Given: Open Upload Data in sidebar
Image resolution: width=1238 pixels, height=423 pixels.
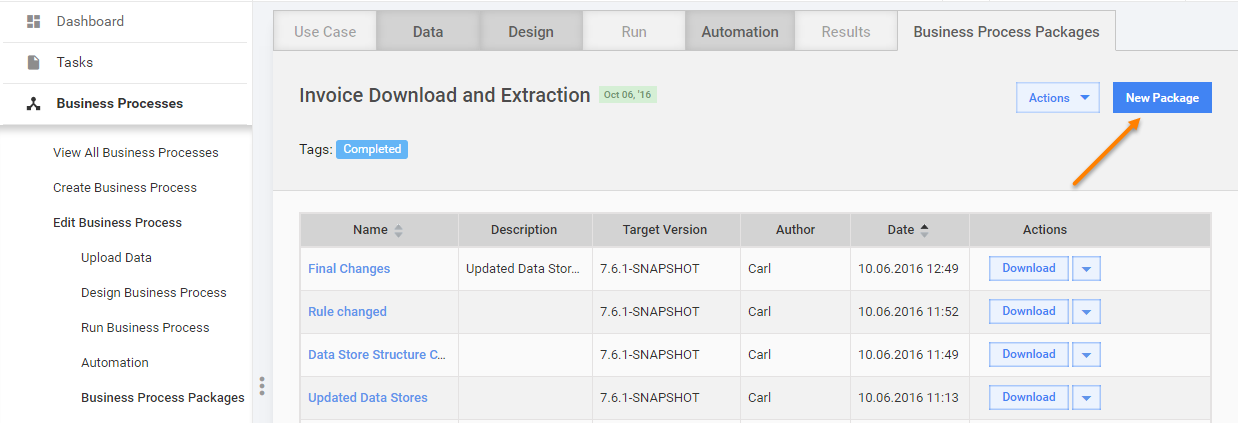Looking at the screenshot, I should pyautogui.click(x=116, y=258).
